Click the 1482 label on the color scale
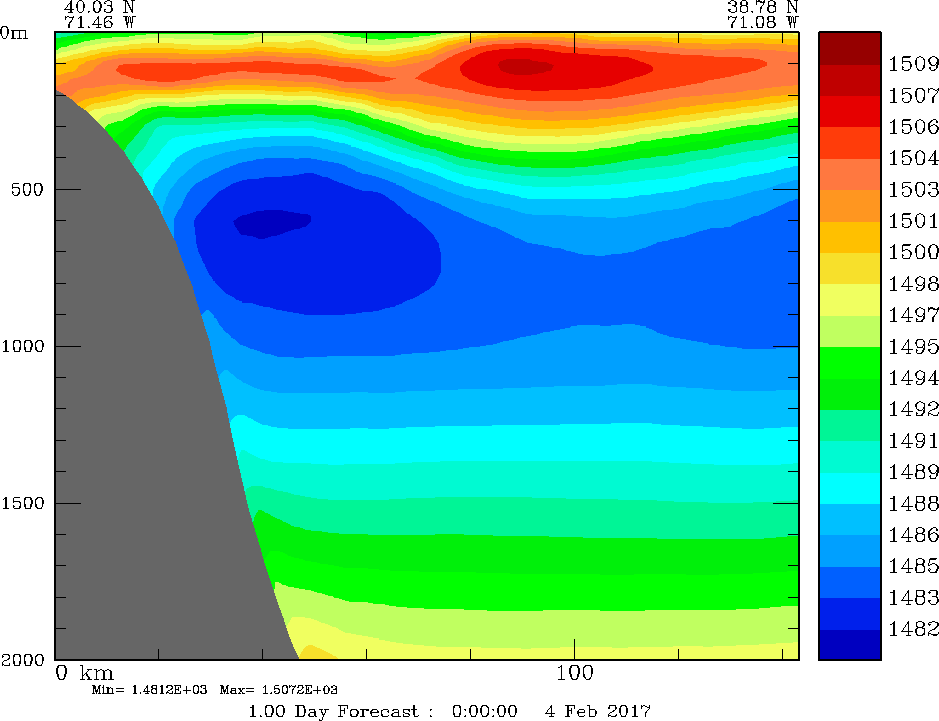This screenshot has width=939, height=721. click(913, 629)
